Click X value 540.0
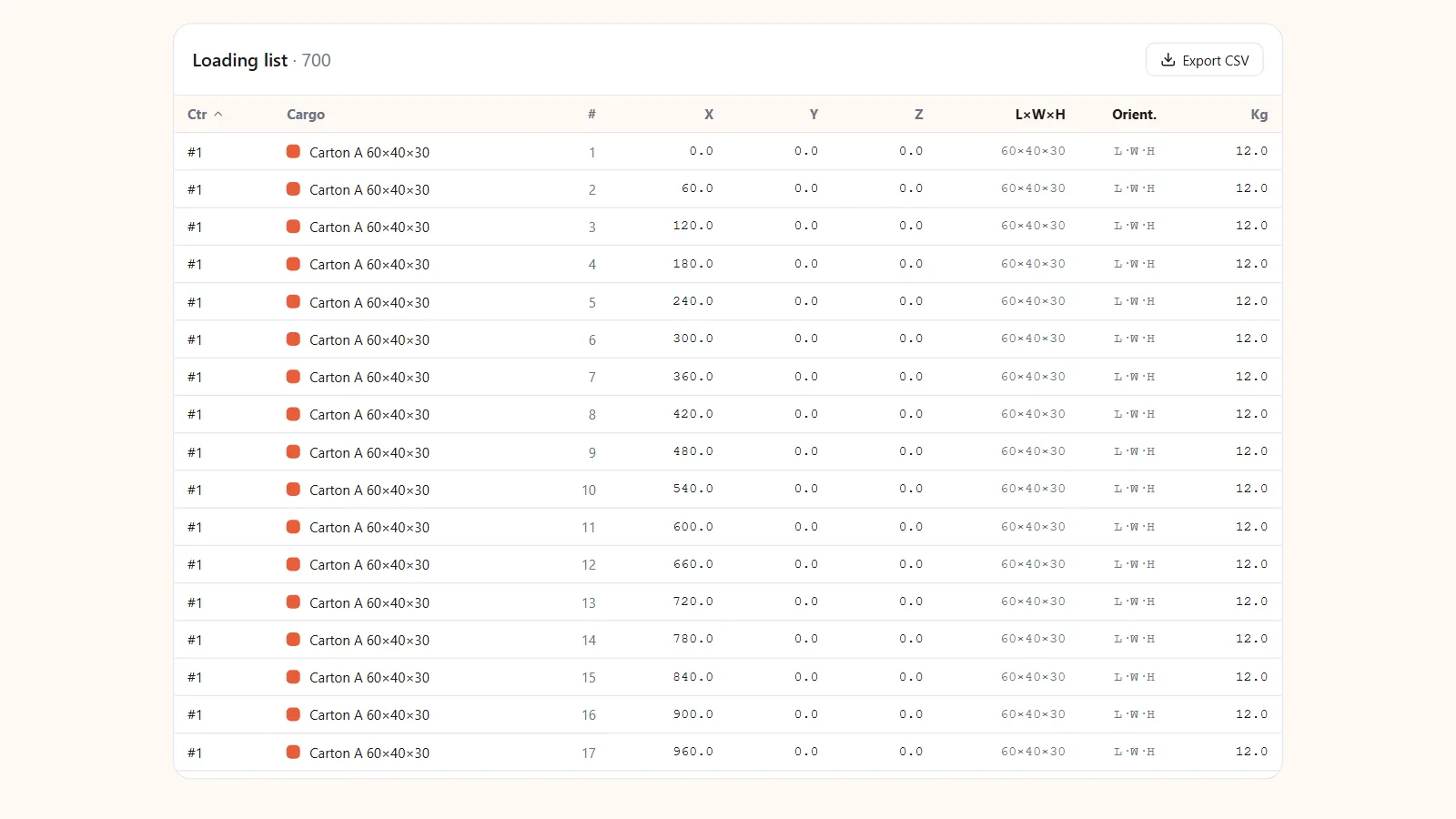Viewport: 1456px width, 819px height. point(693,489)
